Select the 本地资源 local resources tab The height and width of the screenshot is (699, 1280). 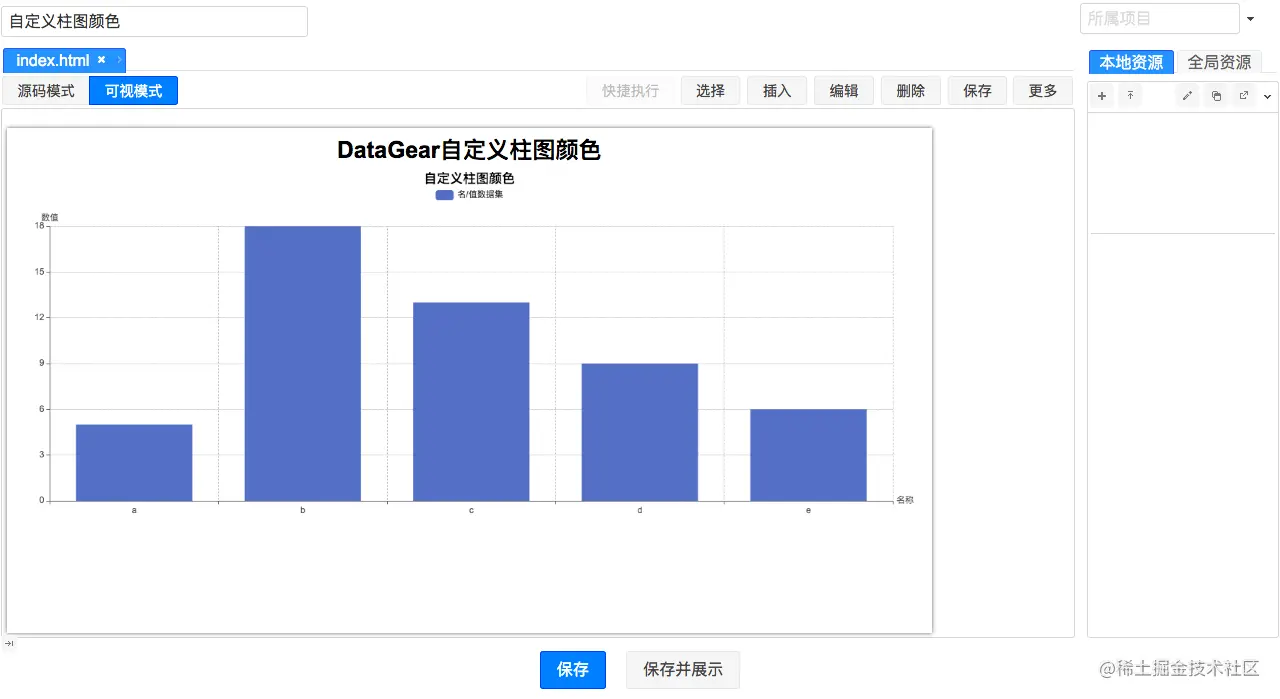[1131, 62]
